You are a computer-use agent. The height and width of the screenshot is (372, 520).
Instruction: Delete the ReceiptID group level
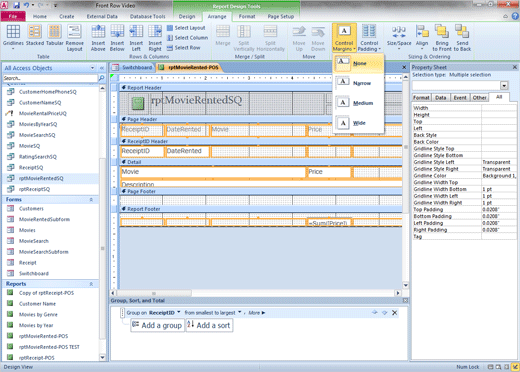pyautogui.click(x=395, y=313)
